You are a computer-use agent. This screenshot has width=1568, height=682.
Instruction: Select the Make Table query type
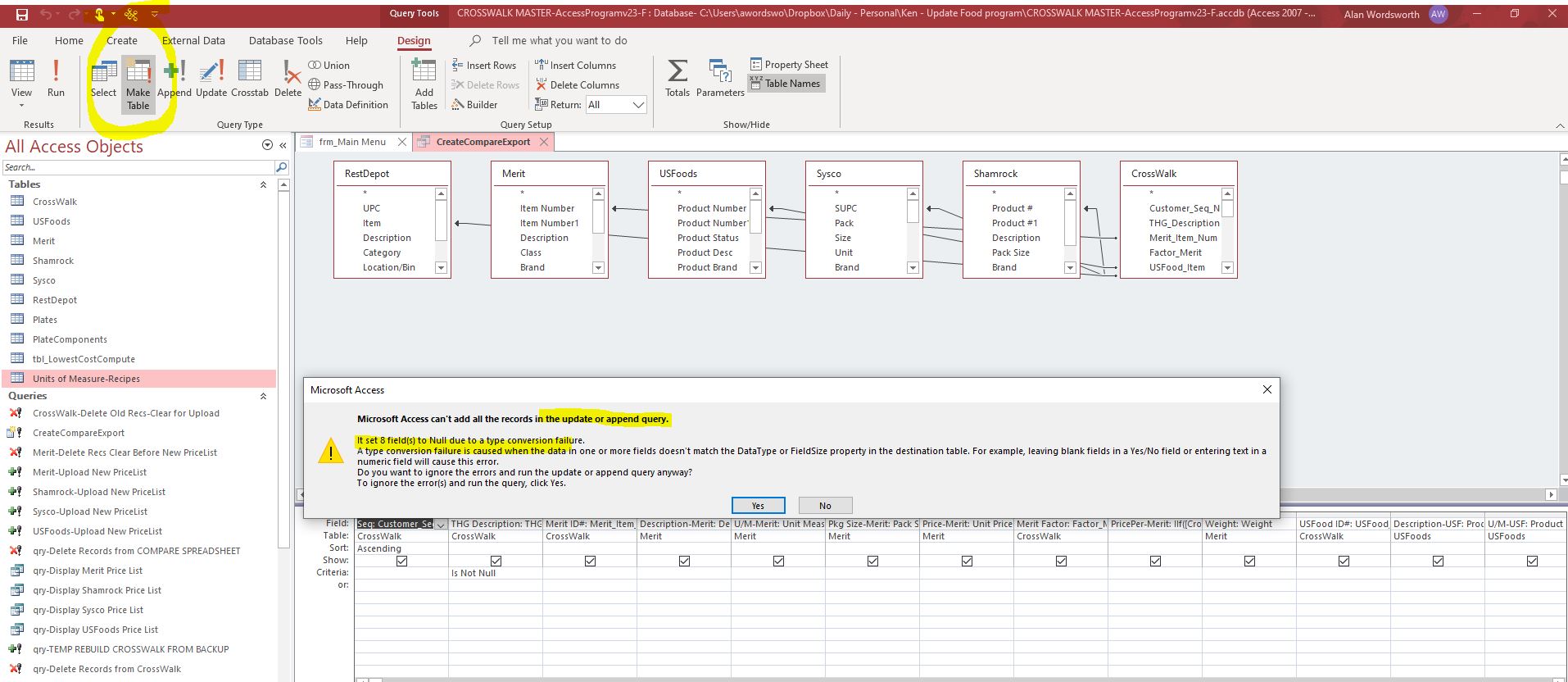(138, 83)
